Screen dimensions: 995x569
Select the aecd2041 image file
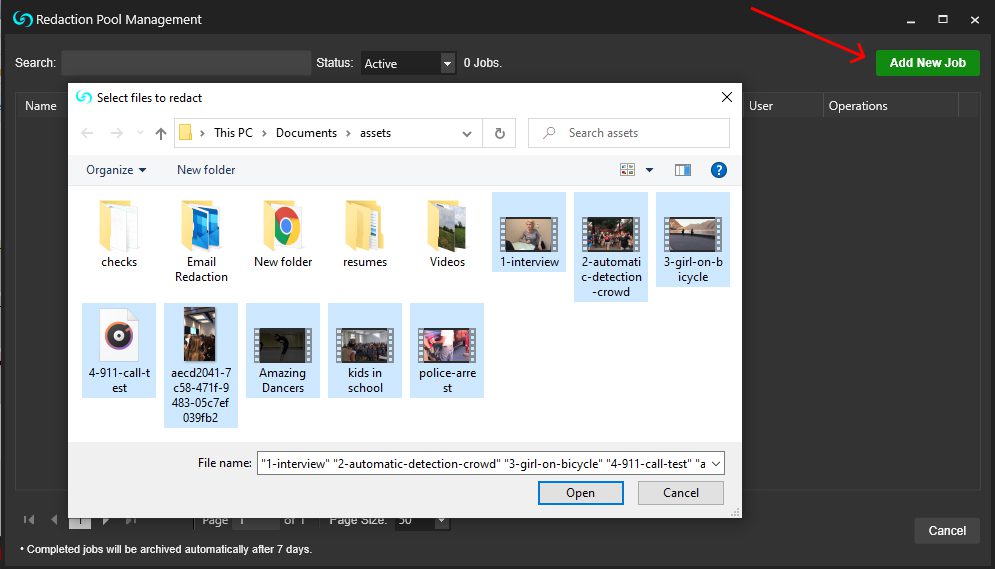(201, 365)
